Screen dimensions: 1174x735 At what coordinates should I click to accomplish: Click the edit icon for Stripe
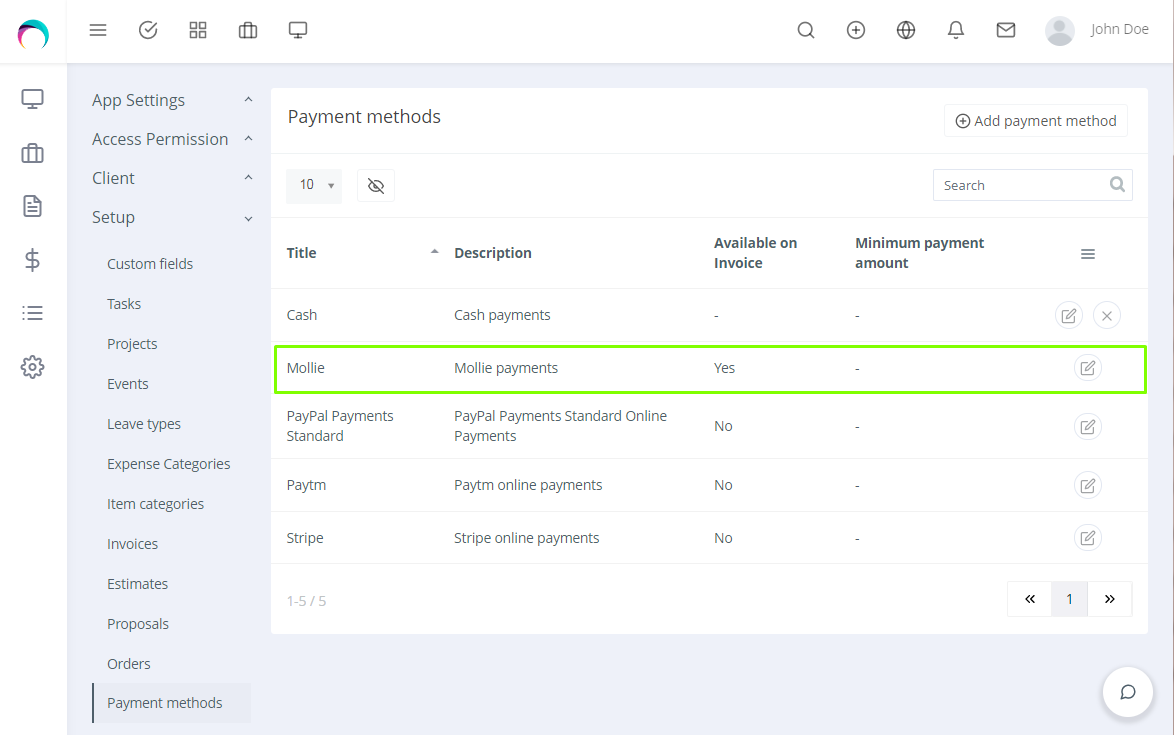pyautogui.click(x=1087, y=538)
